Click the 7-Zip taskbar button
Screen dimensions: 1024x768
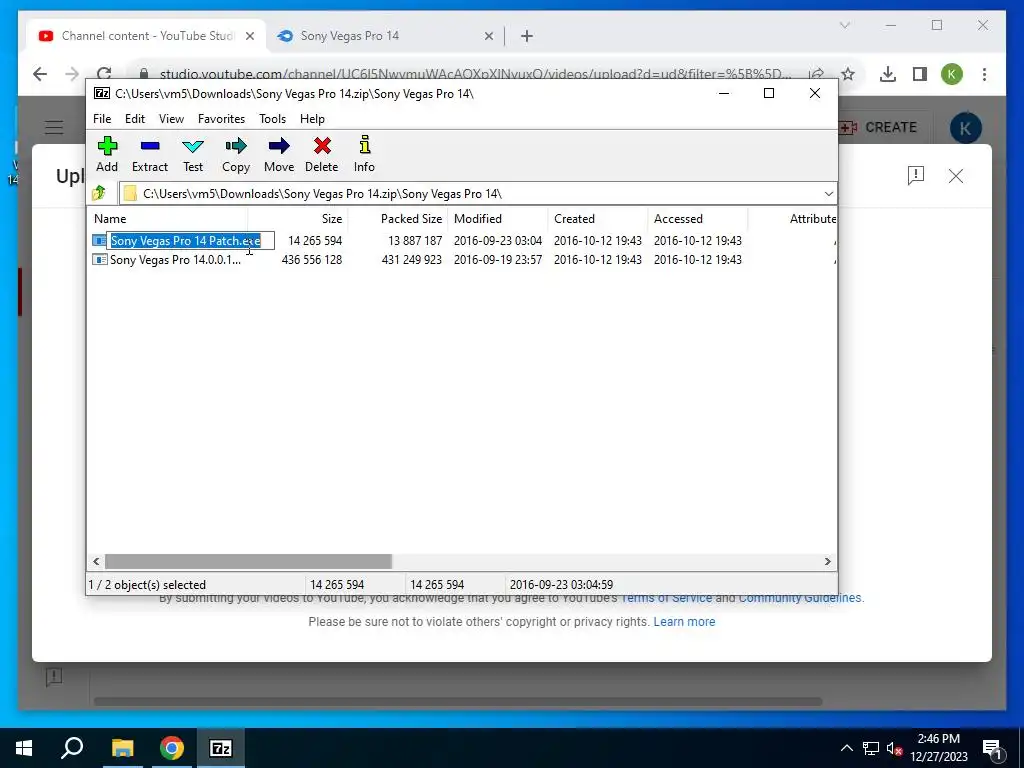coord(221,748)
